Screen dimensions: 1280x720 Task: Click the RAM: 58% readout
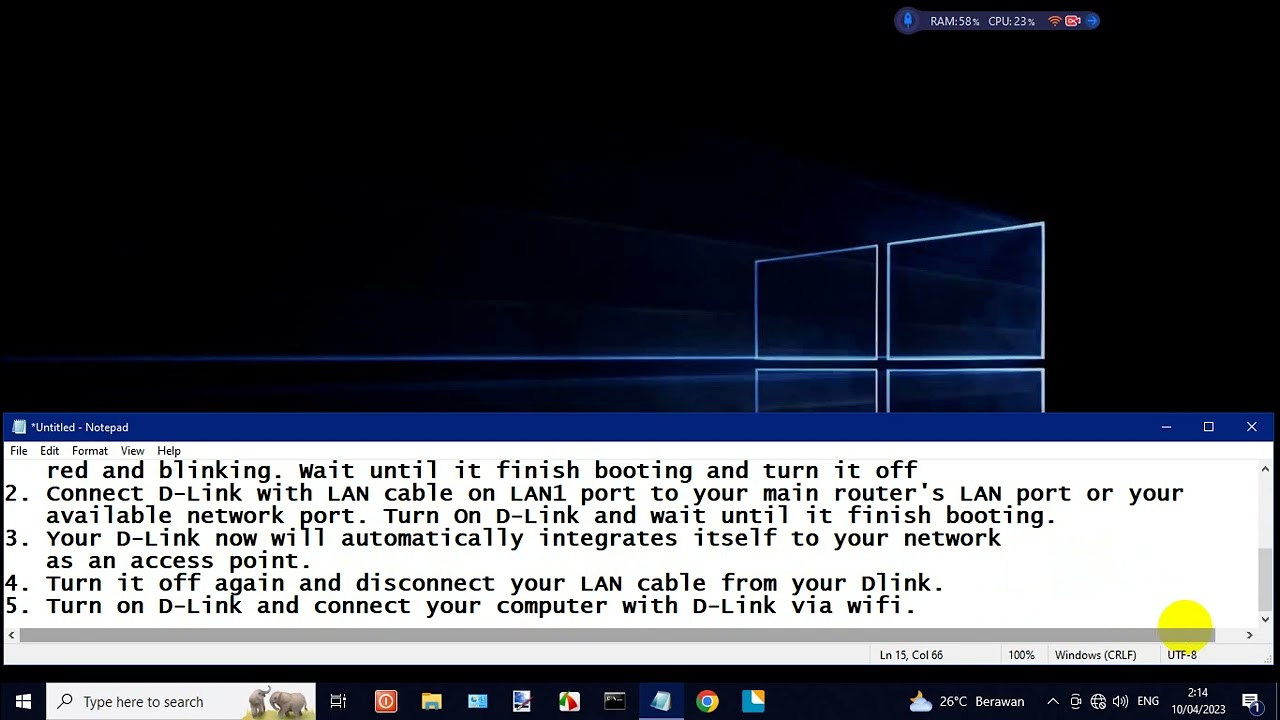point(955,21)
